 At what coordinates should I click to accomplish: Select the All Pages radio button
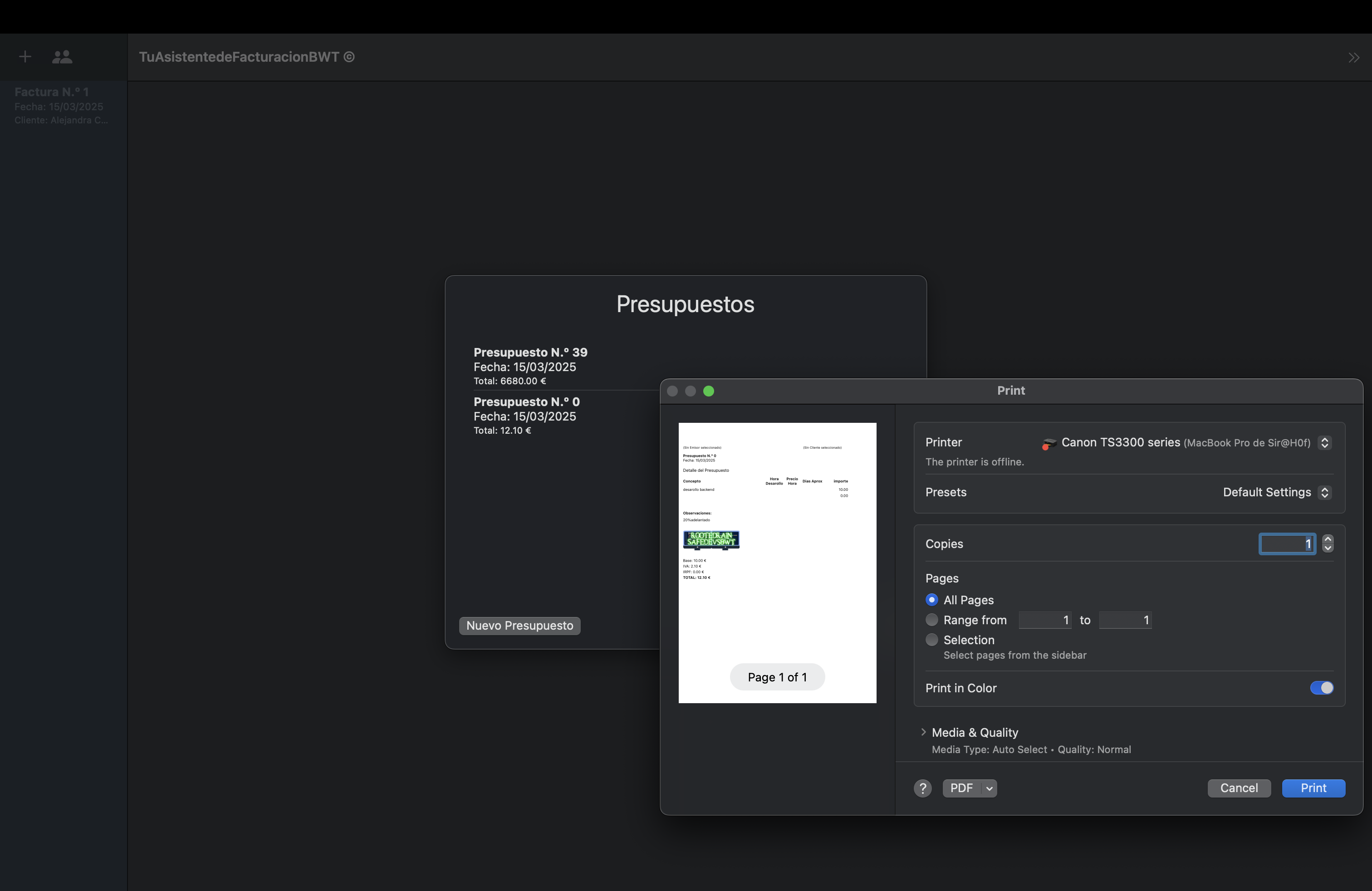[x=931, y=600]
